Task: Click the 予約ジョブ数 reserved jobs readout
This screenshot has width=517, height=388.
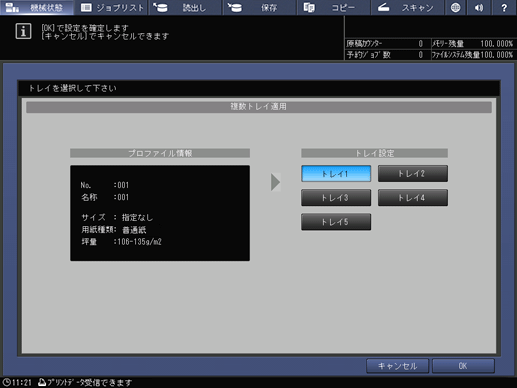Action: click(385, 55)
